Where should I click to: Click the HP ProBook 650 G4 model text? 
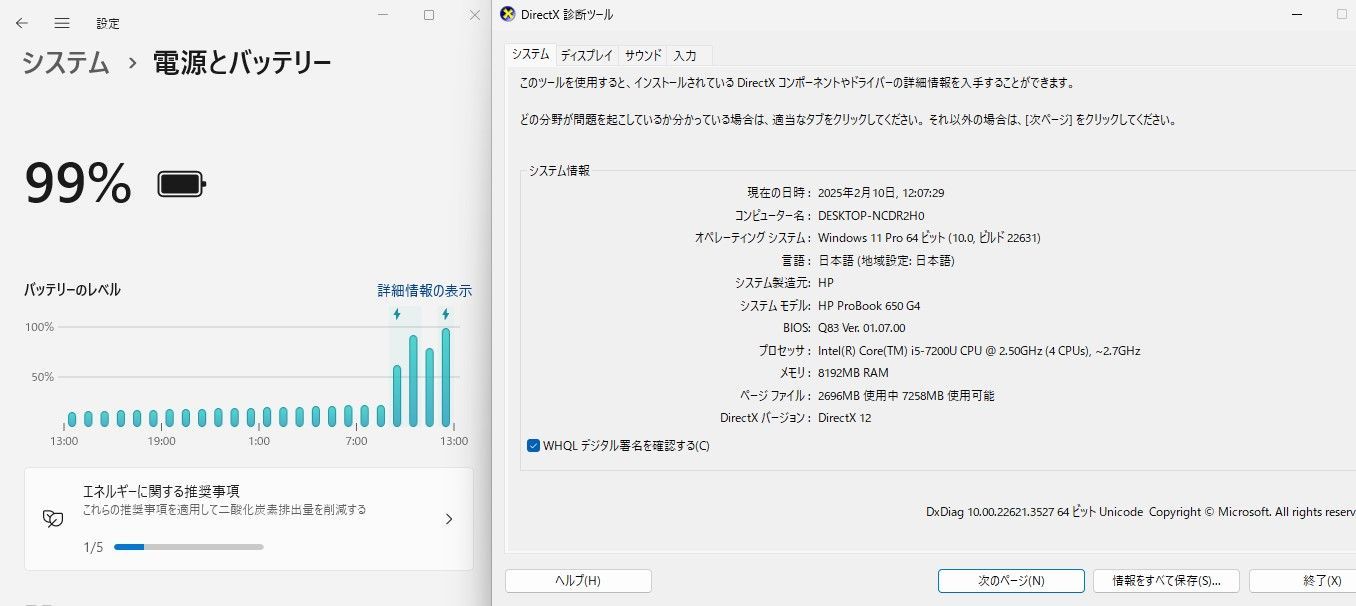(869, 305)
